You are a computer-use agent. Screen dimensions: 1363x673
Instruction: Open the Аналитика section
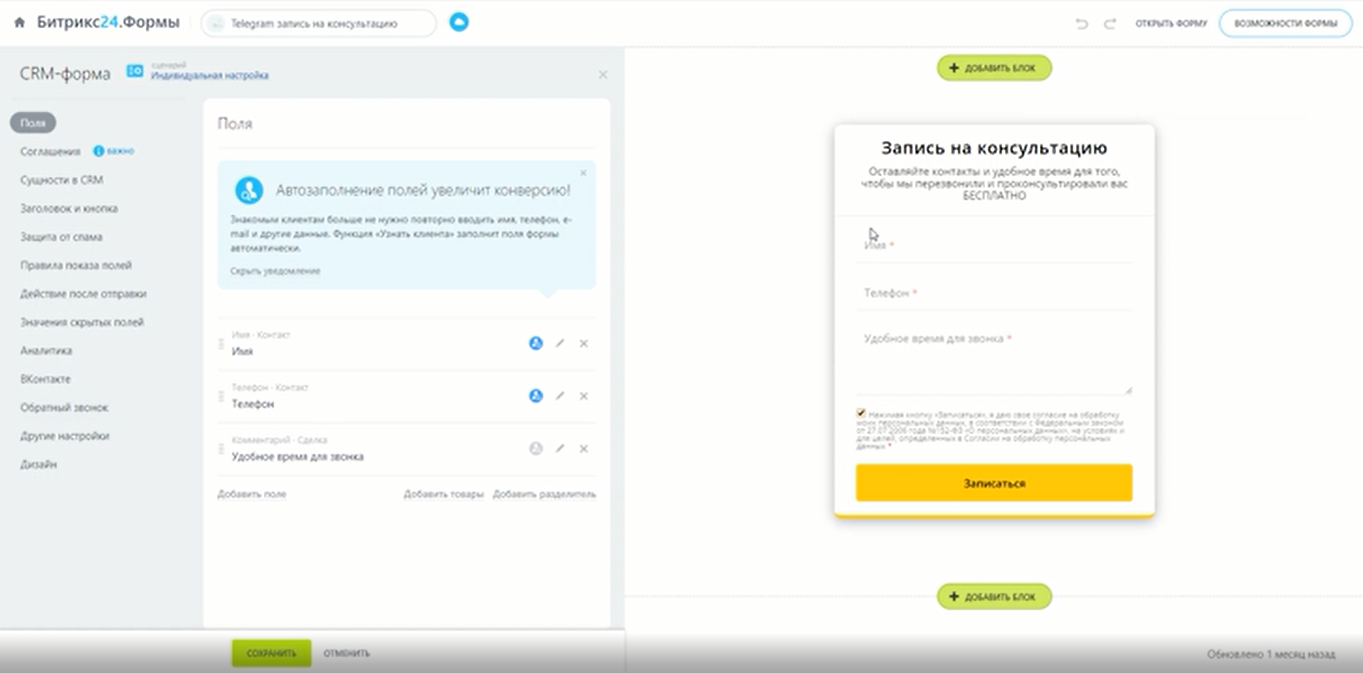click(46, 351)
